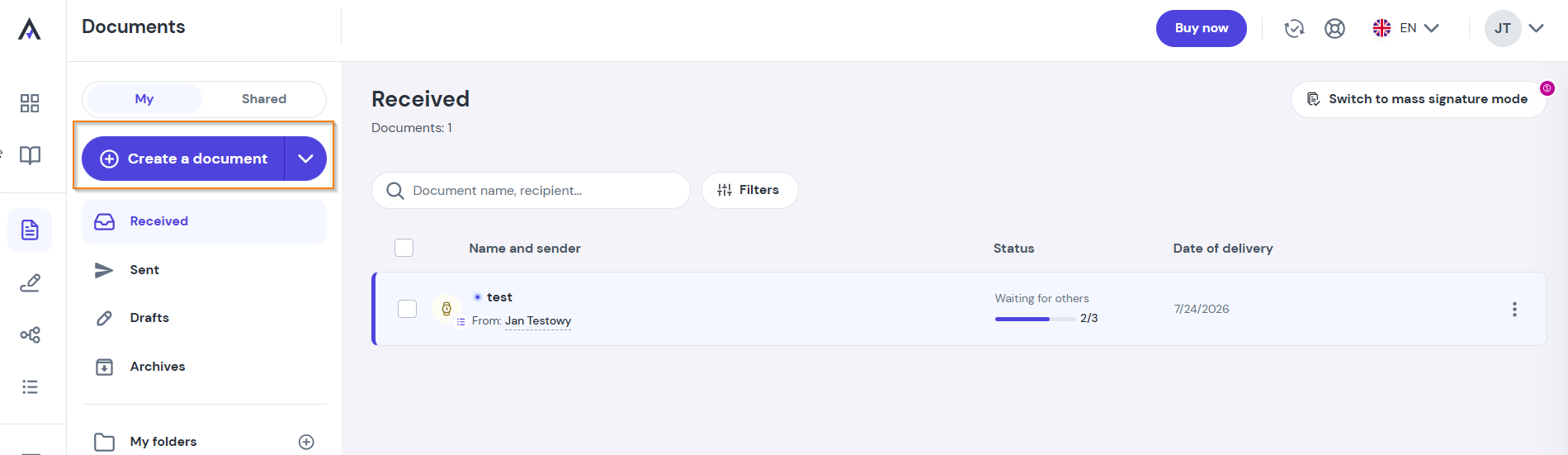Open sender link Jan Testowy
This screenshot has height=455, width=1568.
tap(538, 320)
